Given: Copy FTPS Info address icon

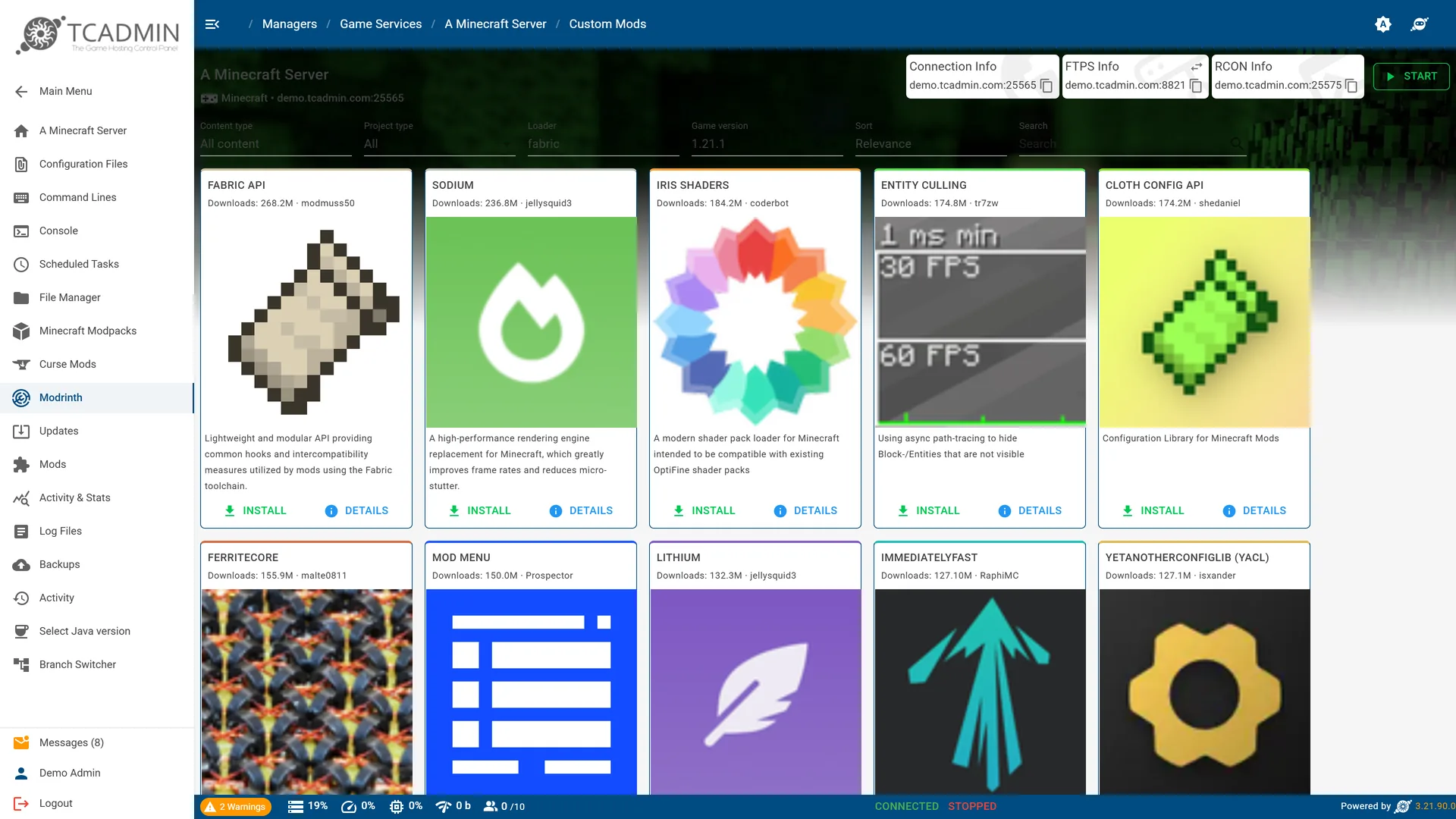Looking at the screenshot, I should click(1196, 86).
